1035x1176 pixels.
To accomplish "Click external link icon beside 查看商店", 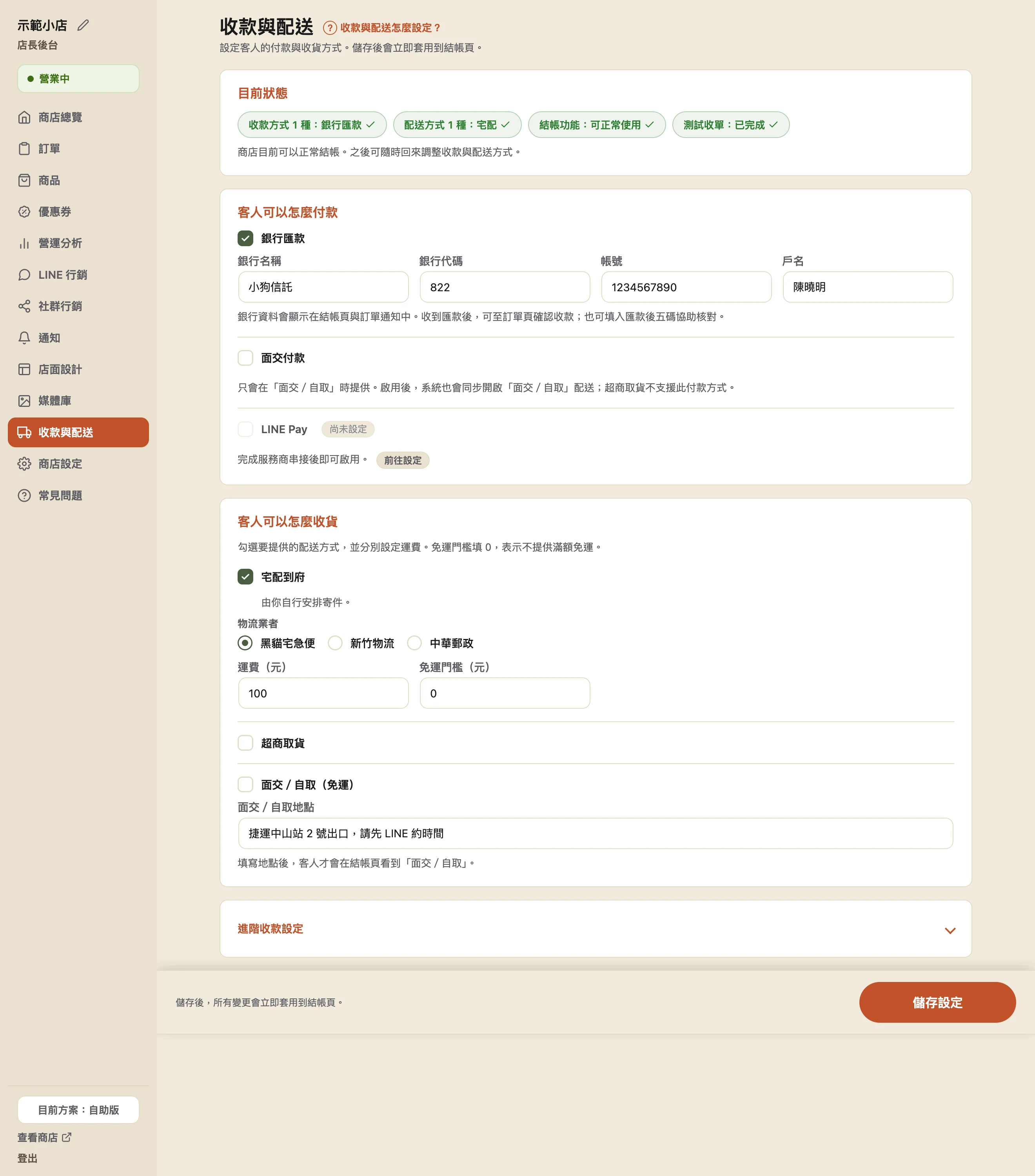I will point(67,1137).
